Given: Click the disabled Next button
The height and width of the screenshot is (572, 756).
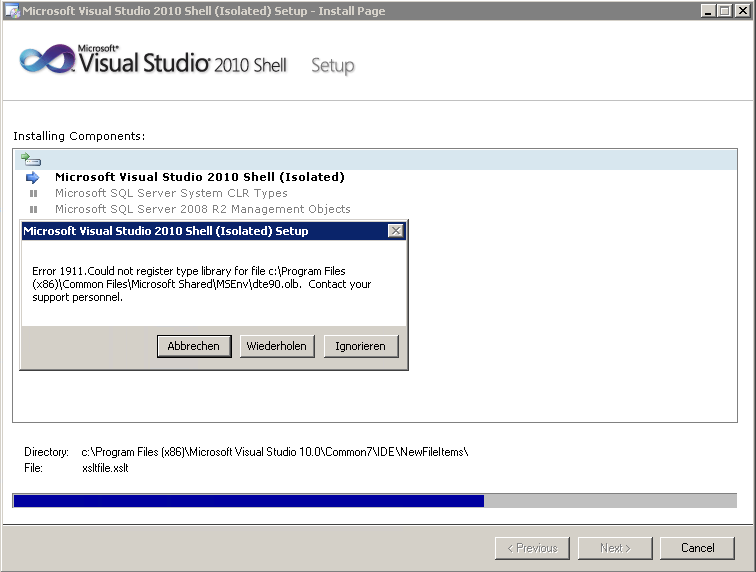Looking at the screenshot, I should [x=615, y=548].
